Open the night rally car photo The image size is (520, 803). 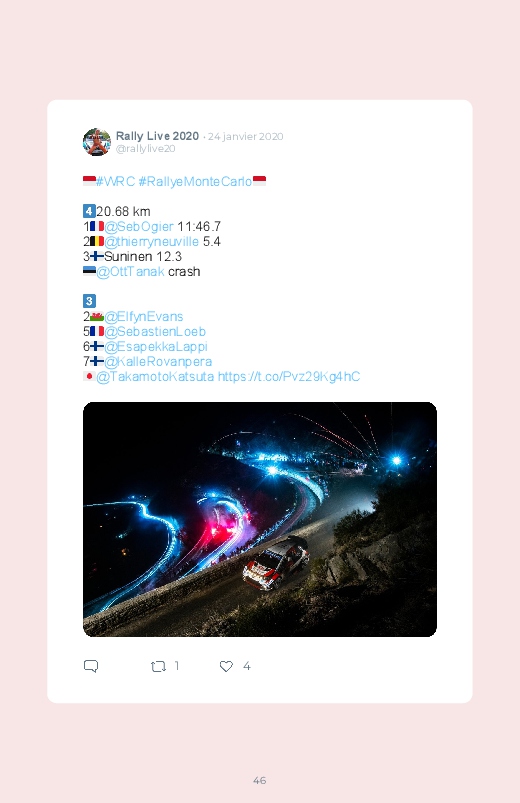click(x=260, y=519)
